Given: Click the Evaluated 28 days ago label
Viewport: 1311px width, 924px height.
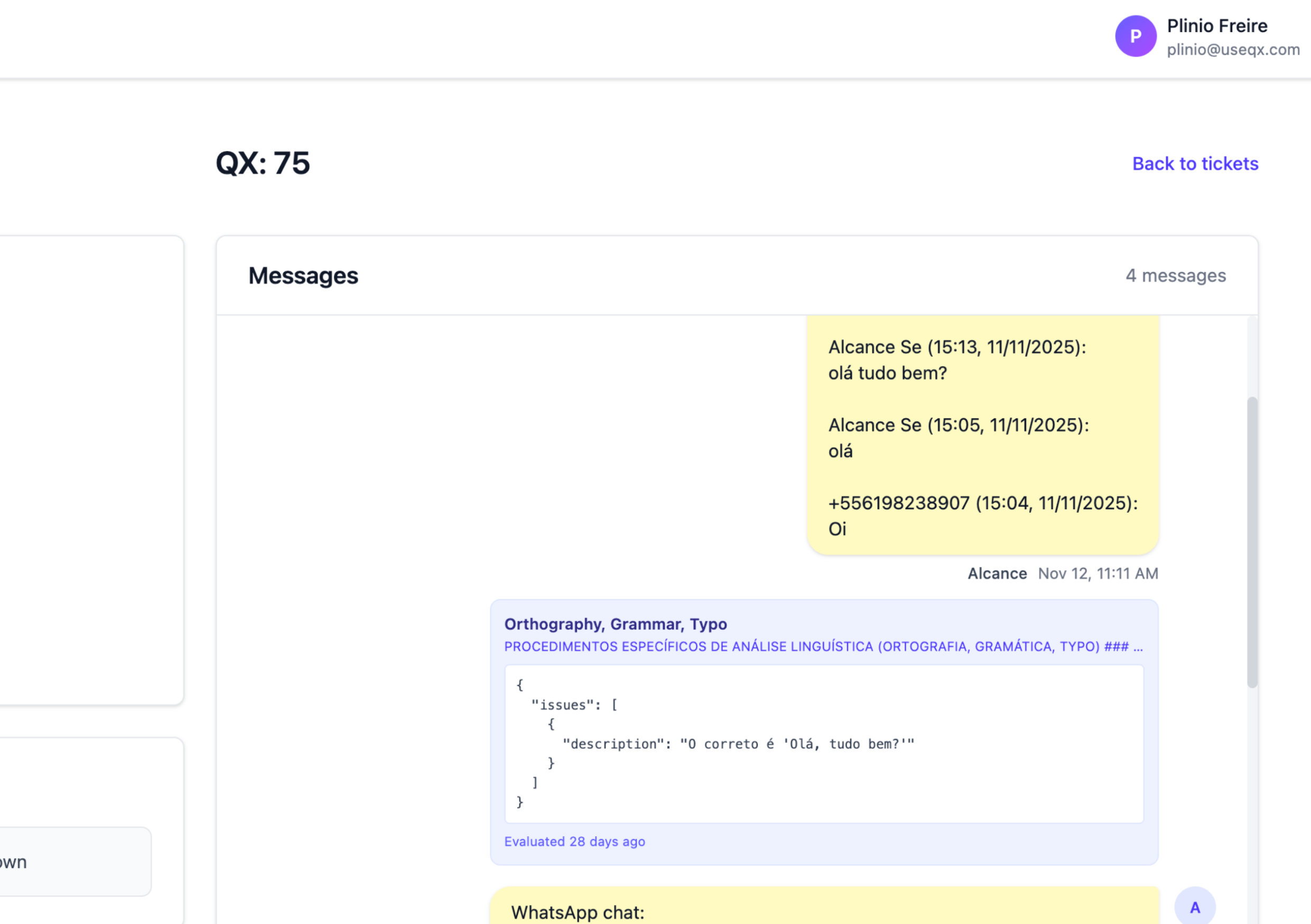Looking at the screenshot, I should 574,841.
